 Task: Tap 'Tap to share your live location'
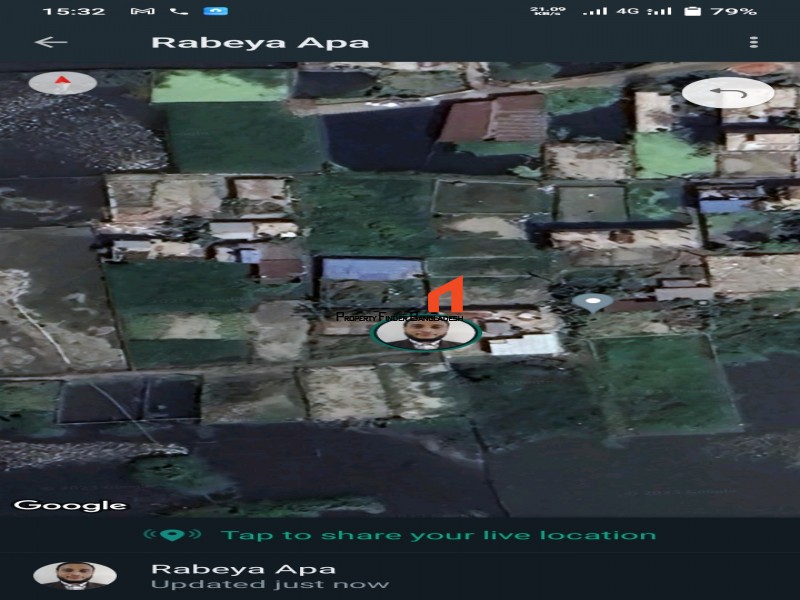point(438,535)
